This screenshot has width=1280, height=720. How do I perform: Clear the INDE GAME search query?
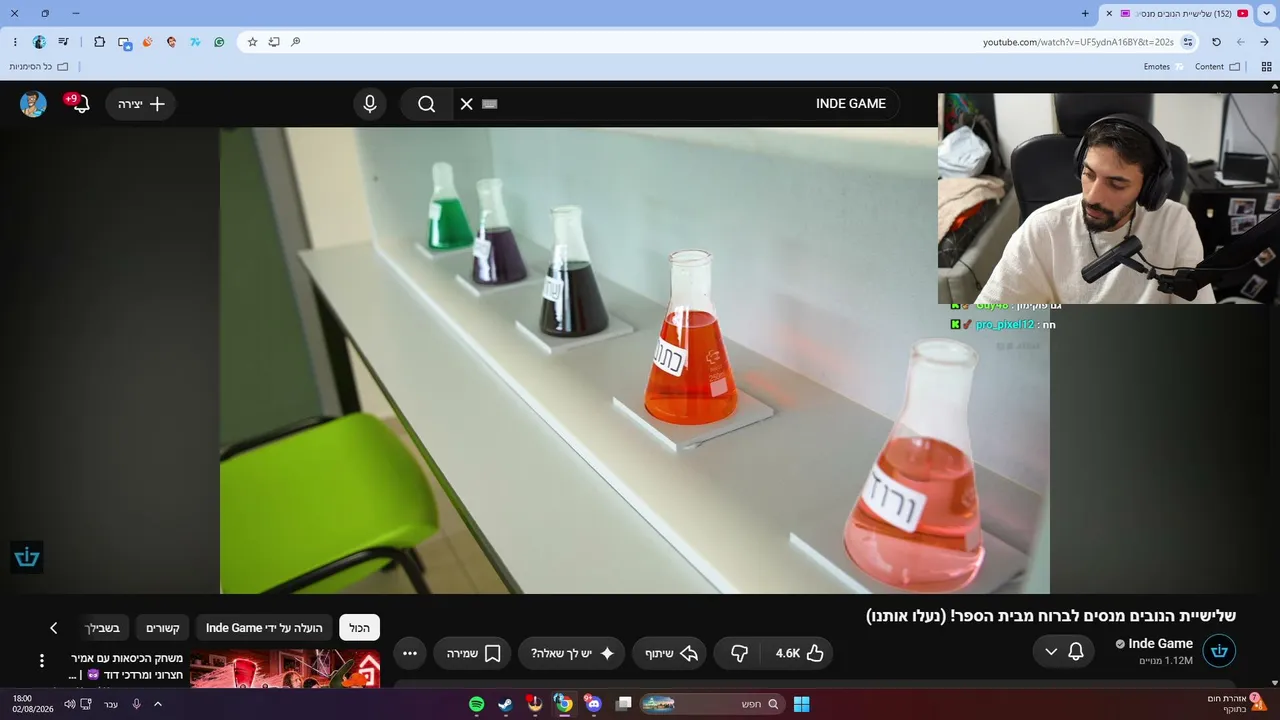tap(466, 104)
